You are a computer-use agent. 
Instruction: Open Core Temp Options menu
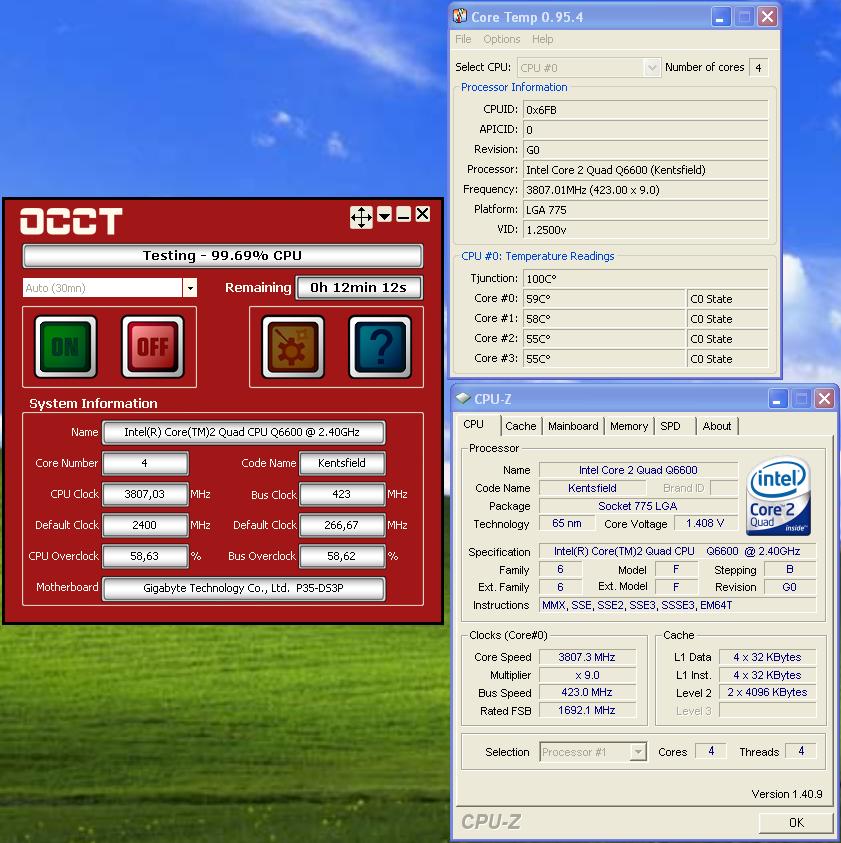tap(502, 39)
